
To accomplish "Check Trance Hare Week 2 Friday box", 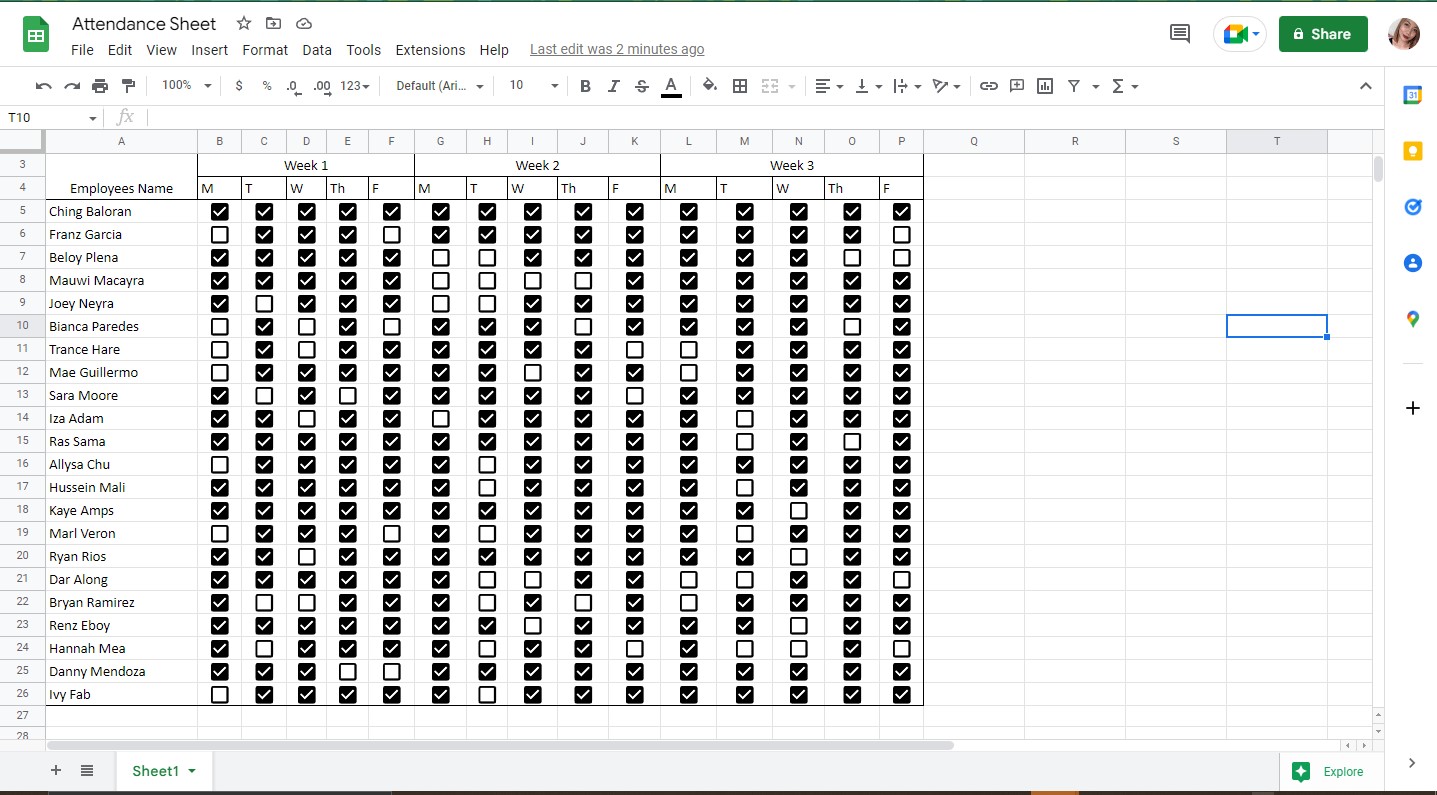I will (x=635, y=350).
